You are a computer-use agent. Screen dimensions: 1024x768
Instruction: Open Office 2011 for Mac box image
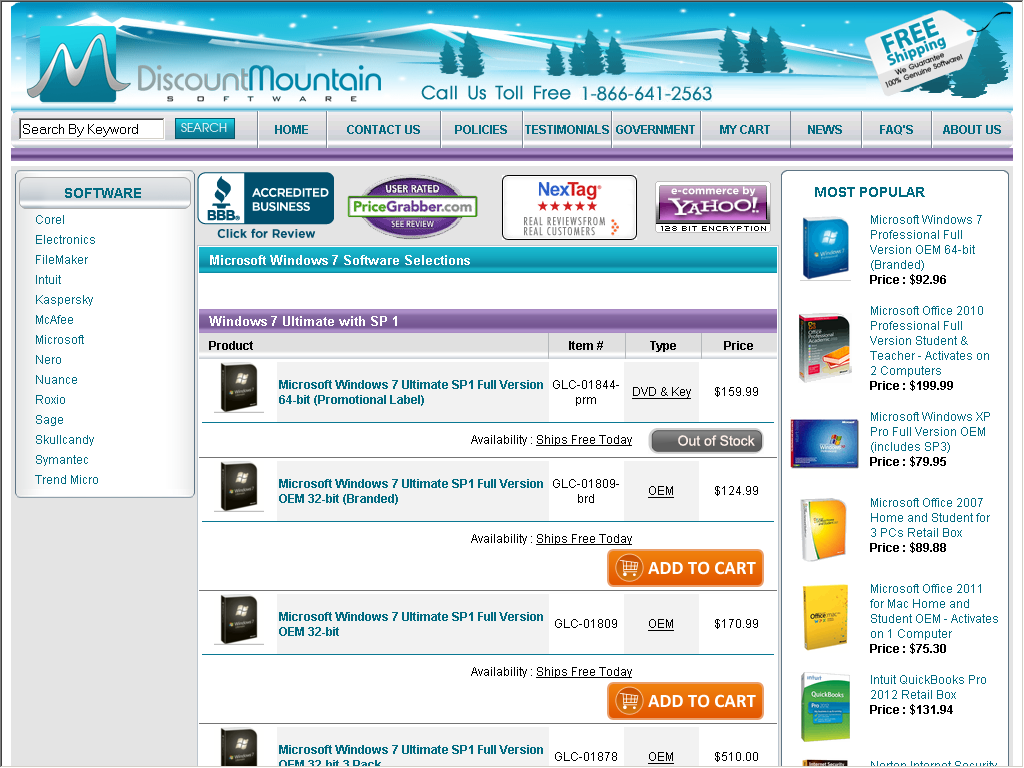point(825,617)
